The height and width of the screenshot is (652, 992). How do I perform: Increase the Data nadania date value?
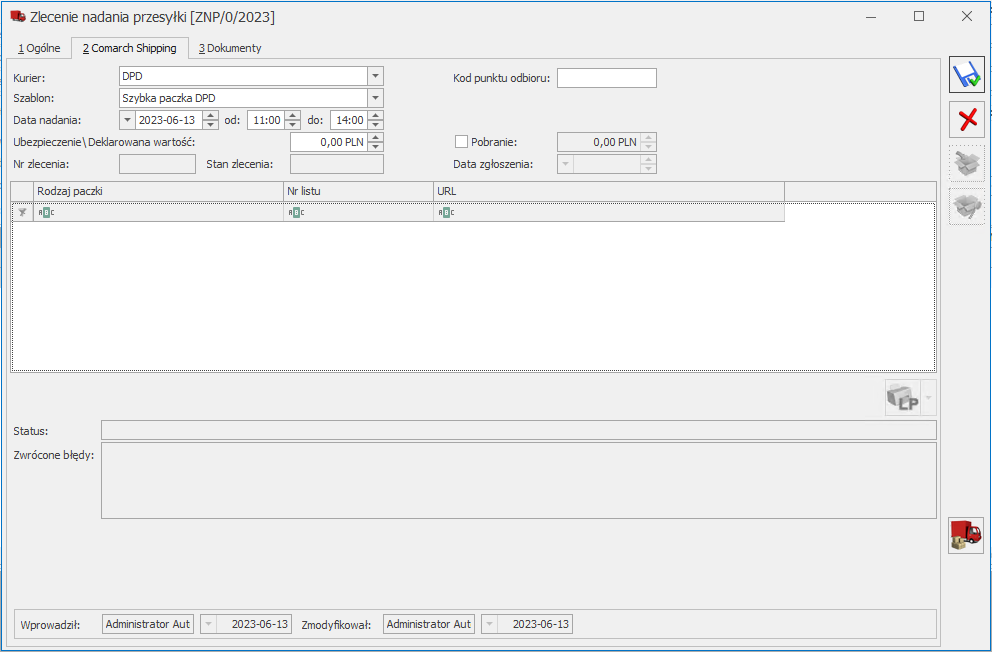[x=211, y=116]
